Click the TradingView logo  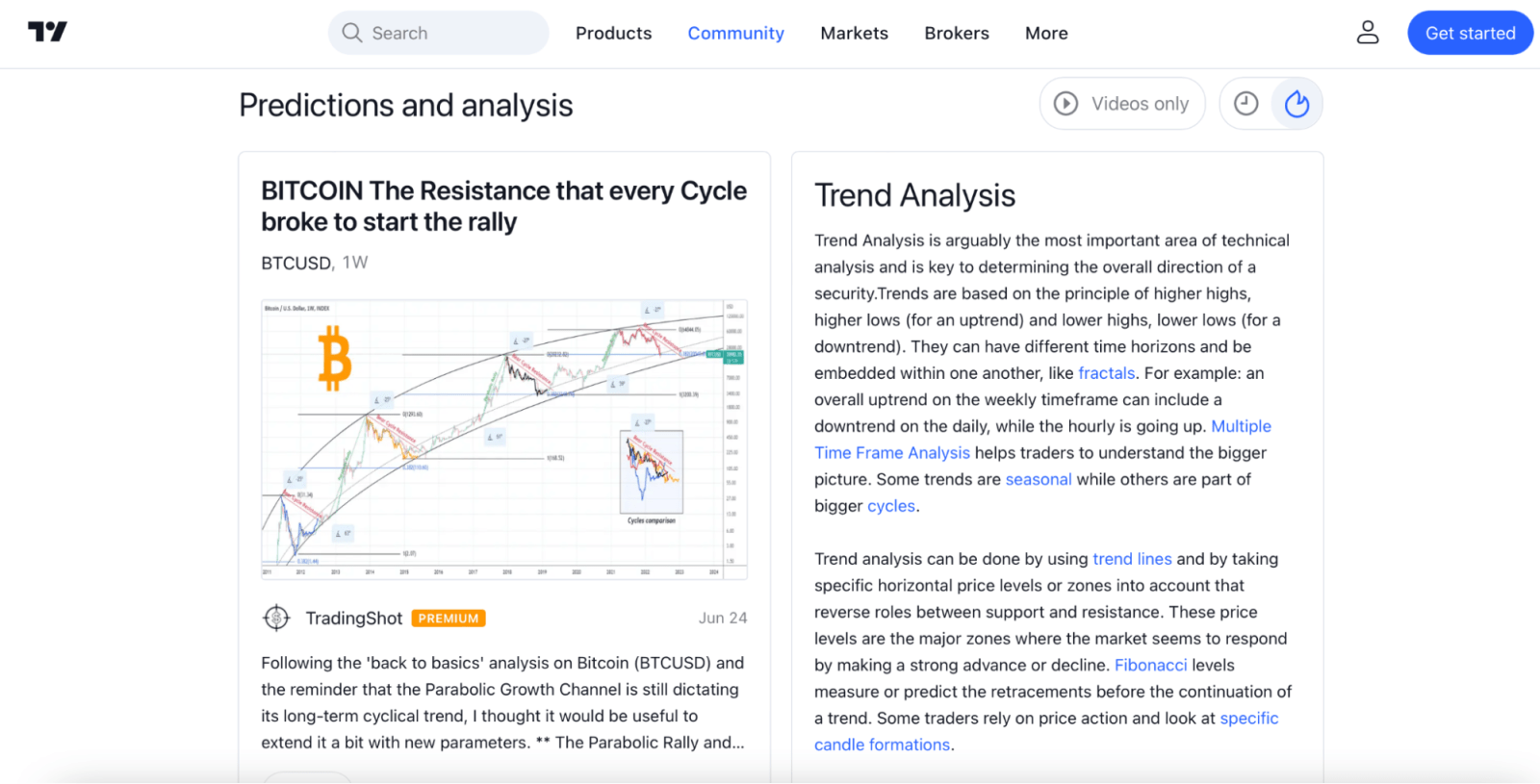pos(47,33)
